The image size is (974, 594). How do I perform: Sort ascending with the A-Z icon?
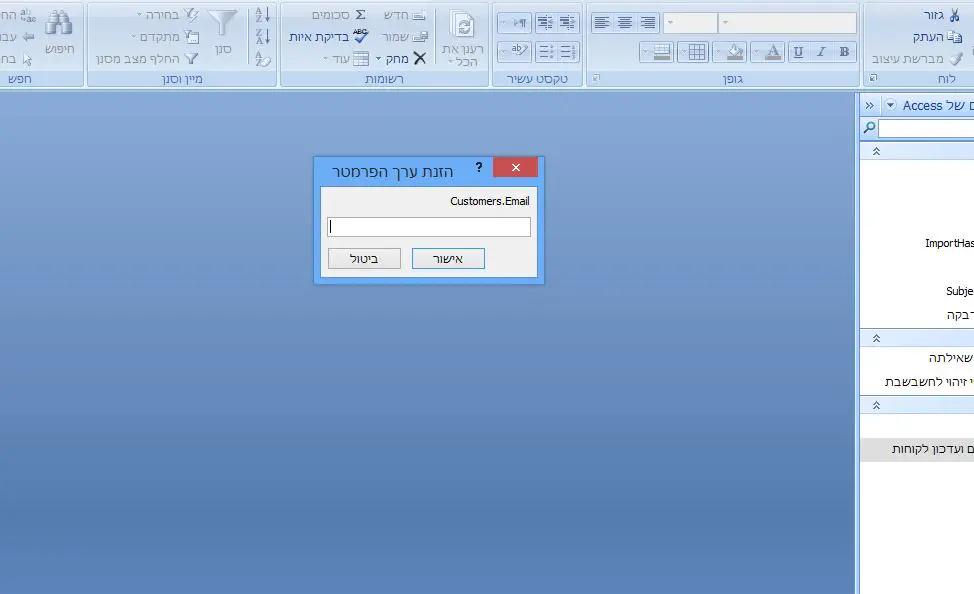(263, 15)
